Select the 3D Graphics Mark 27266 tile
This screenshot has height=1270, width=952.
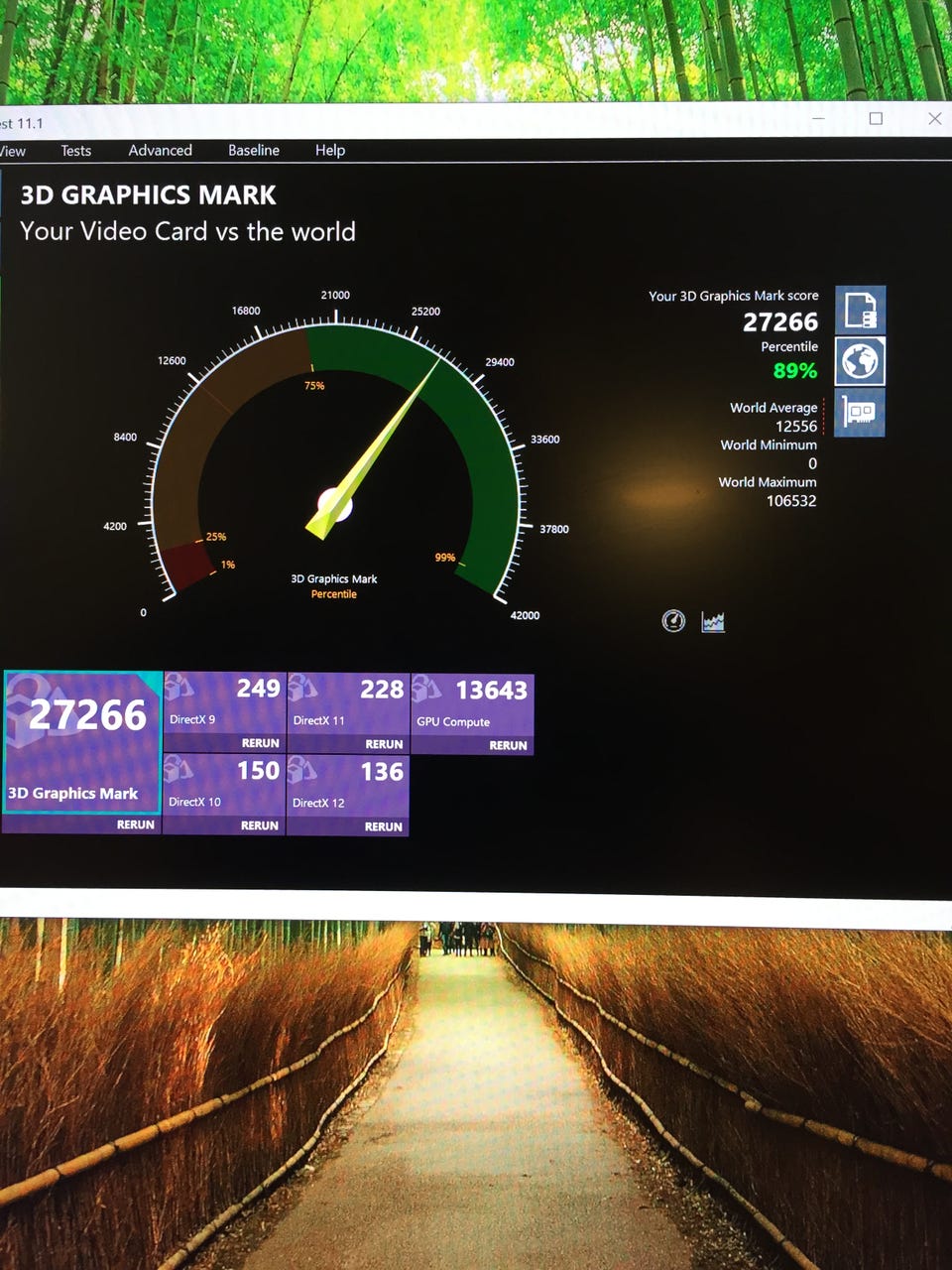[82, 742]
